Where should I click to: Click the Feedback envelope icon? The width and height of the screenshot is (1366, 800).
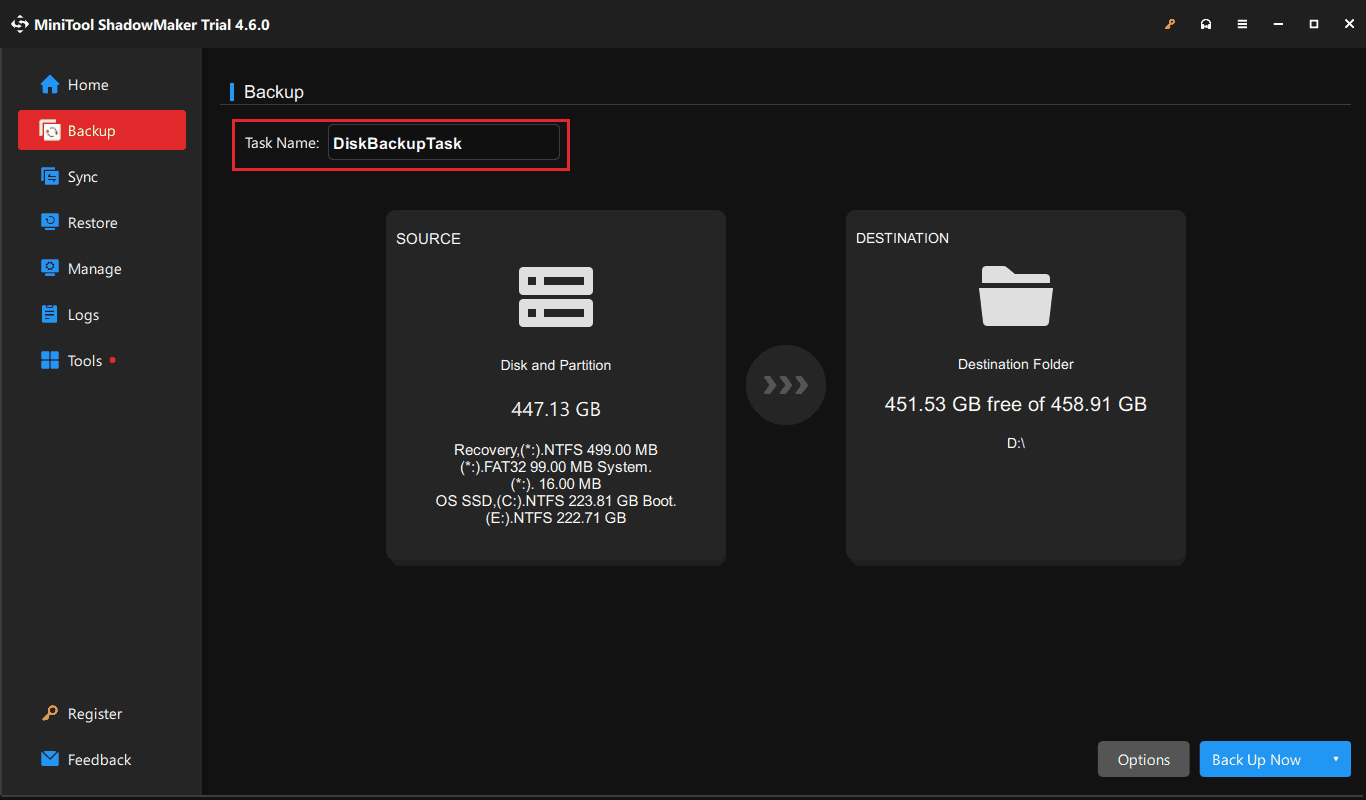click(x=50, y=759)
